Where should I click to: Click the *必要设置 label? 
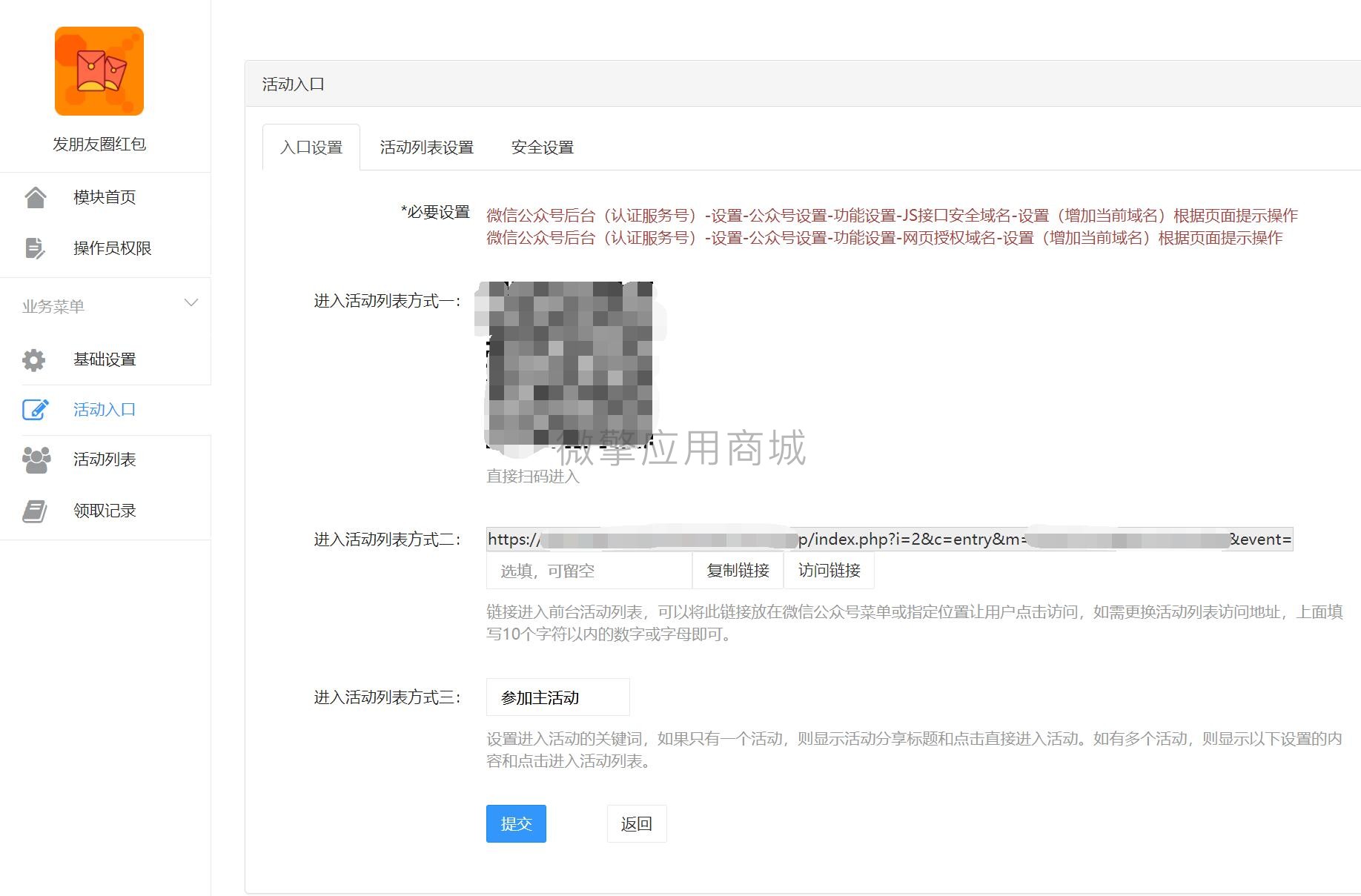435,212
